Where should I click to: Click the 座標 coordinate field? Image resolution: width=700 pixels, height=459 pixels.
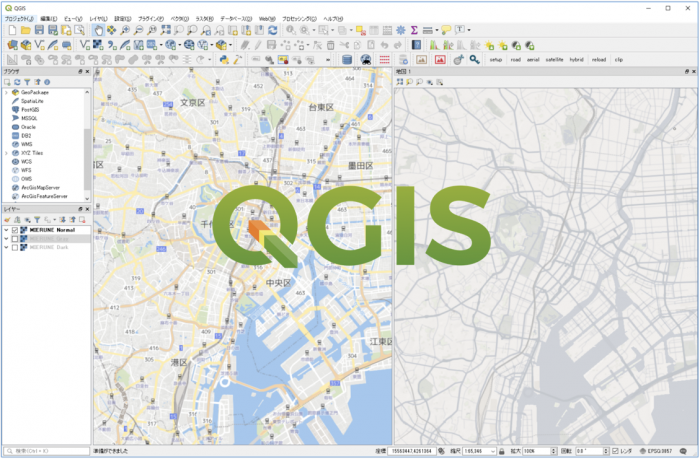click(x=411, y=451)
